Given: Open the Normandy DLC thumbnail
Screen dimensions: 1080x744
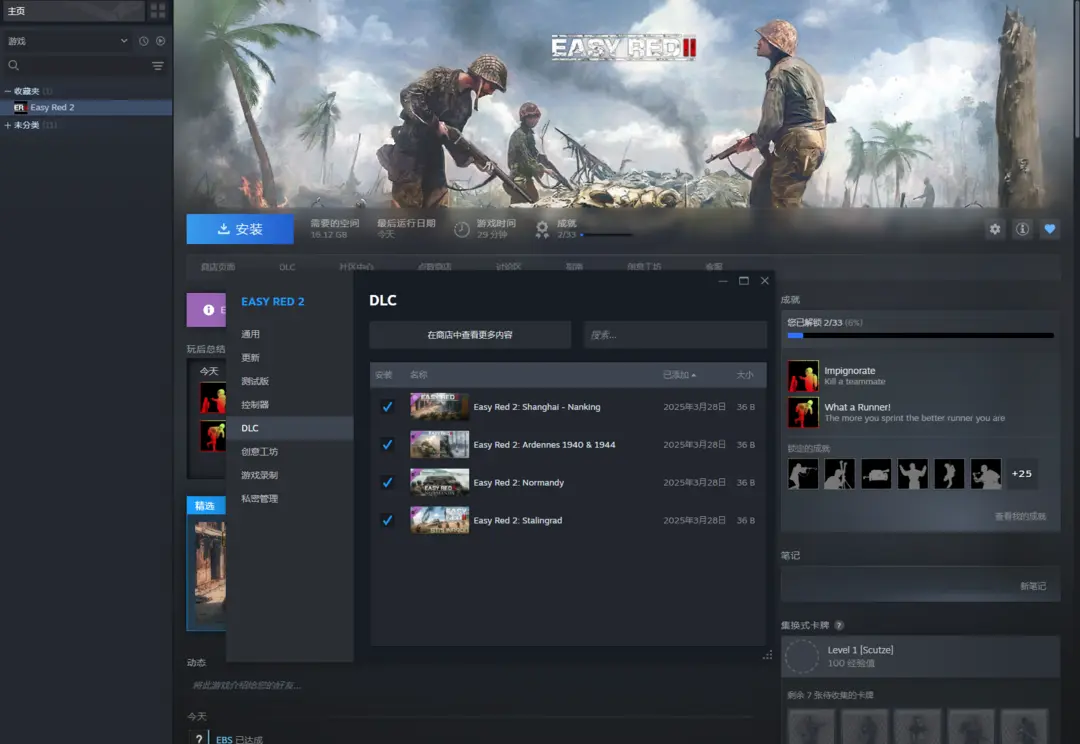Looking at the screenshot, I should click(439, 482).
